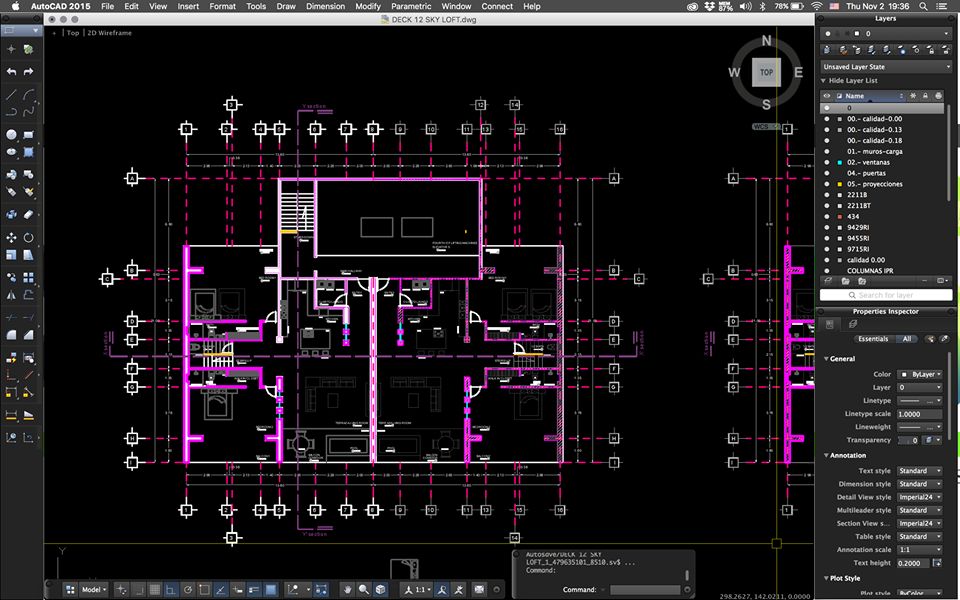960x600 pixels.
Task: Click the Search for layer field
Action: (x=886, y=295)
